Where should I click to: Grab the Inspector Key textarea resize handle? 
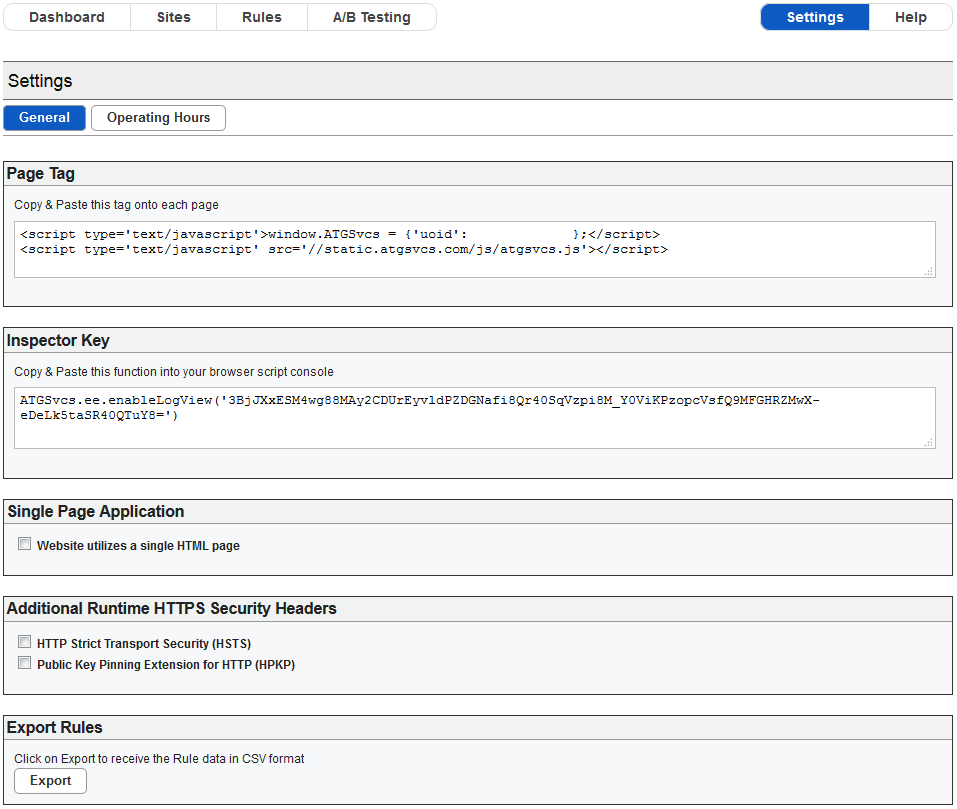pos(929,442)
